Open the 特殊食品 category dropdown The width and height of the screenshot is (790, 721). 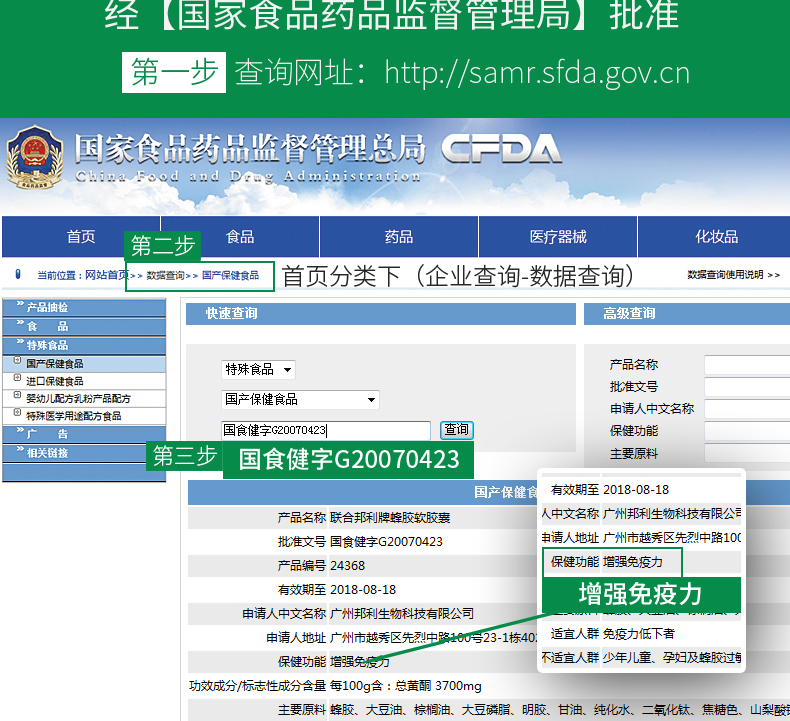coord(258,370)
